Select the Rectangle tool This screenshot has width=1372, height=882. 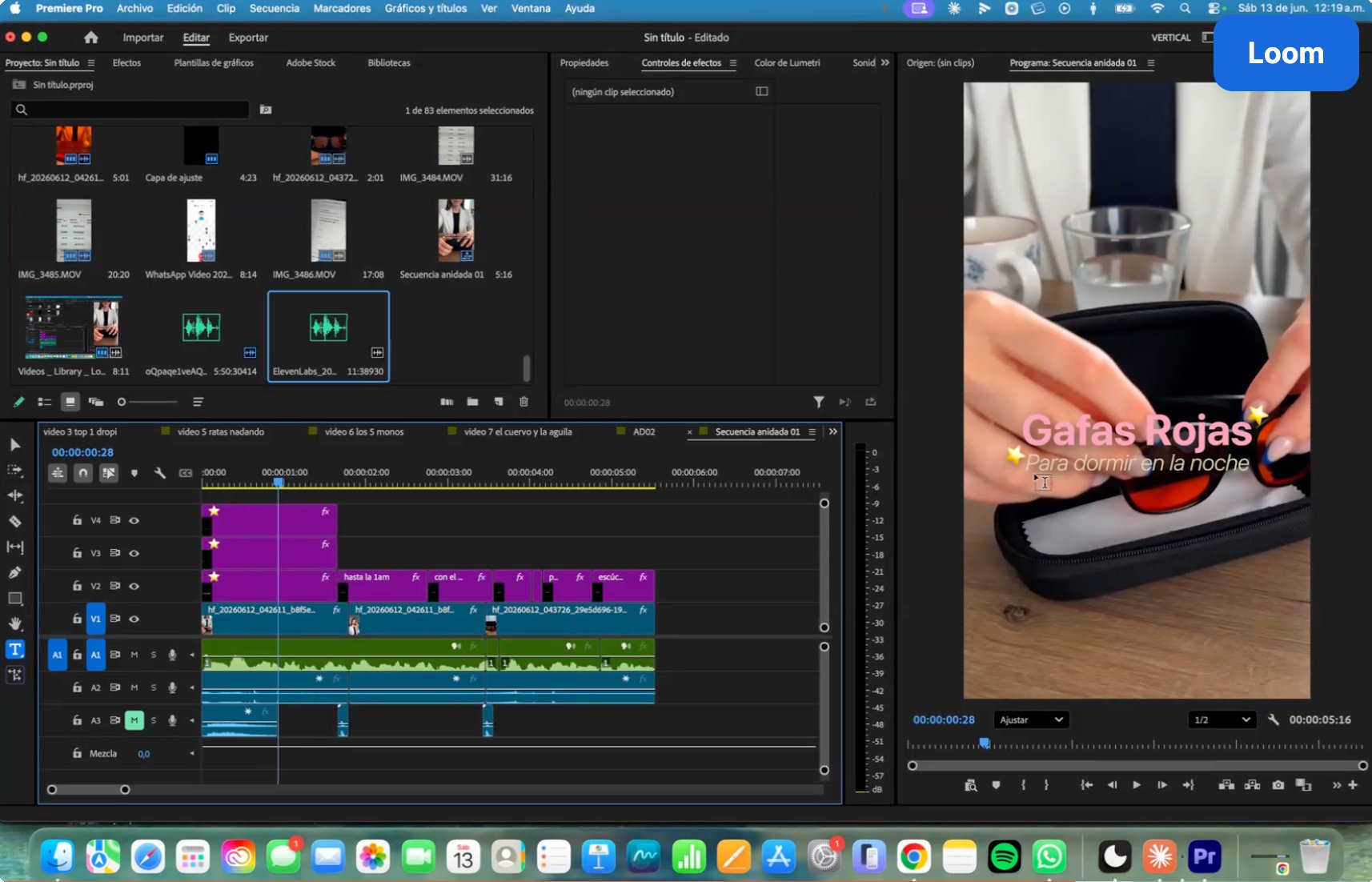pos(15,599)
